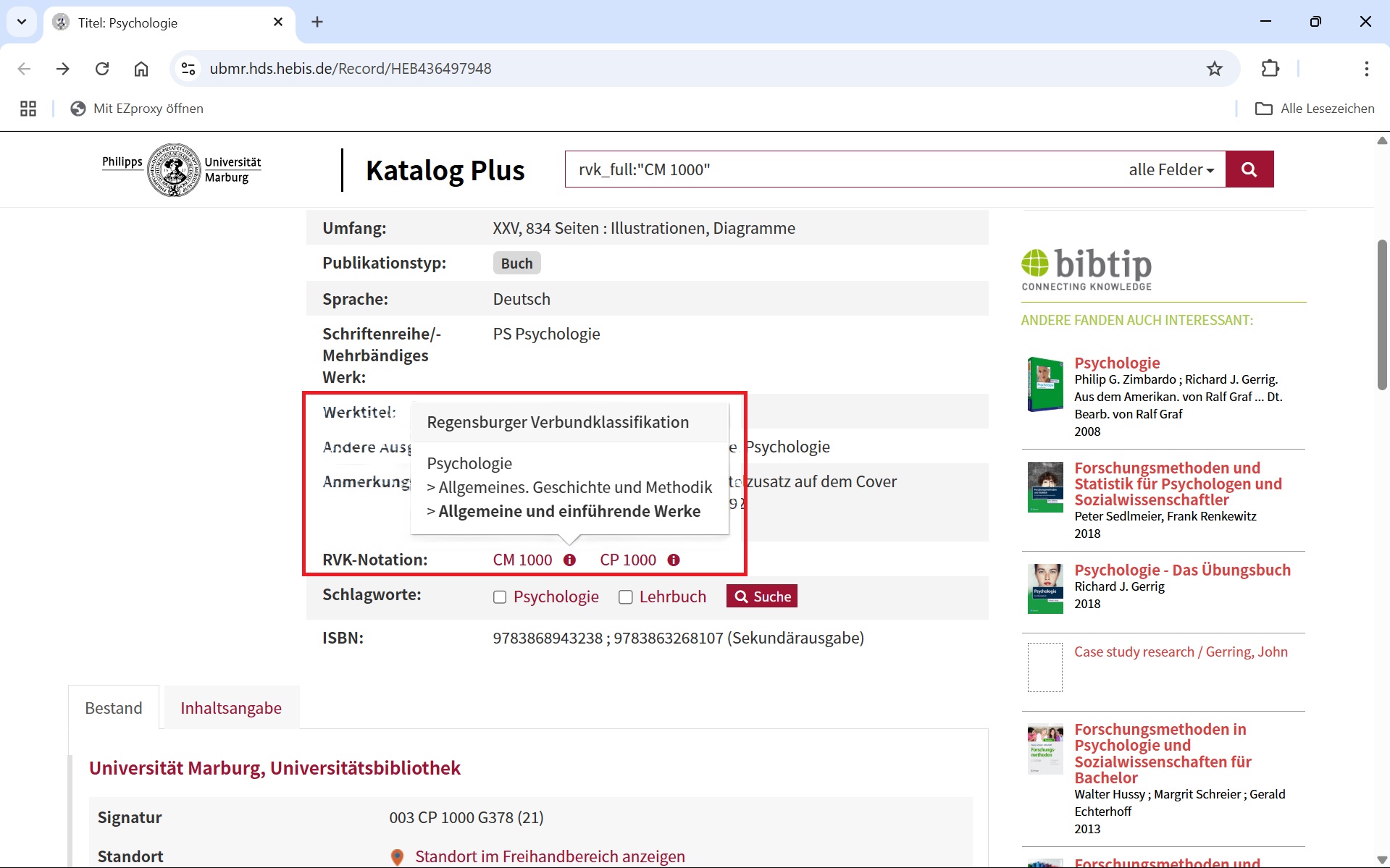Select signature 003 CP 1000 G378 (21)
Screen dimensions: 1390x868
466,817
